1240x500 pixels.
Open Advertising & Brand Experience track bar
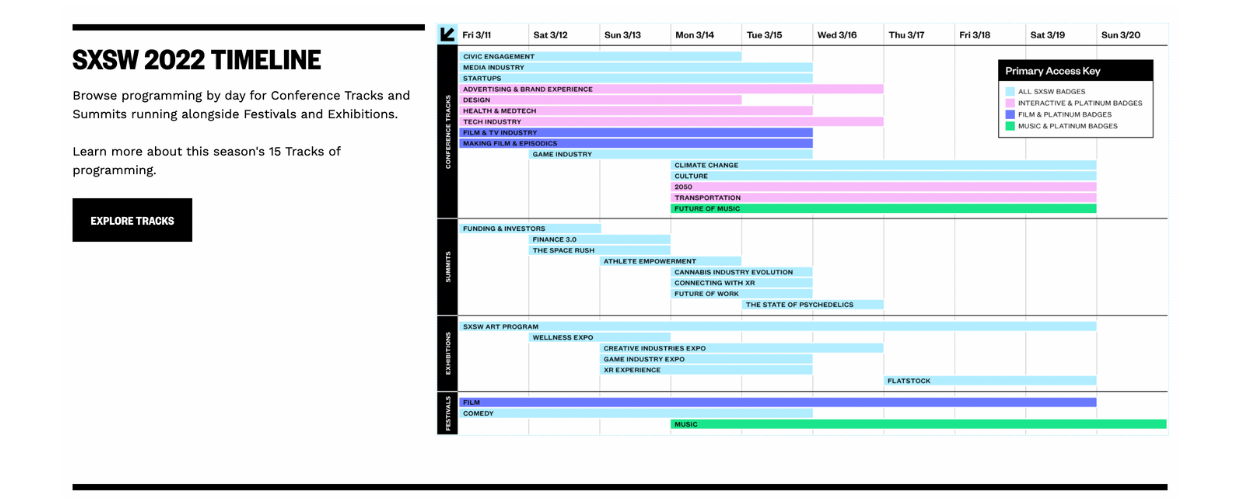pyautogui.click(x=671, y=89)
